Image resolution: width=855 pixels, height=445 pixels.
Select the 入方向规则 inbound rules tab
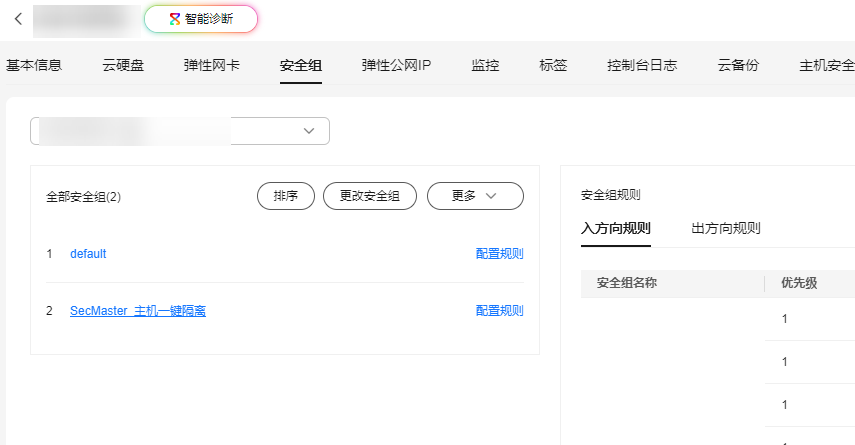[616, 228]
